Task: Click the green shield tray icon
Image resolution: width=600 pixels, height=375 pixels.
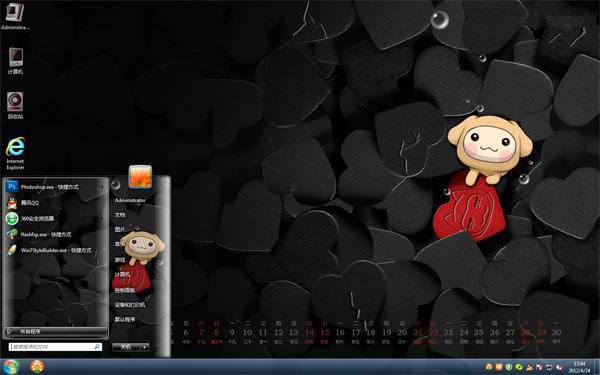Action: (509, 367)
